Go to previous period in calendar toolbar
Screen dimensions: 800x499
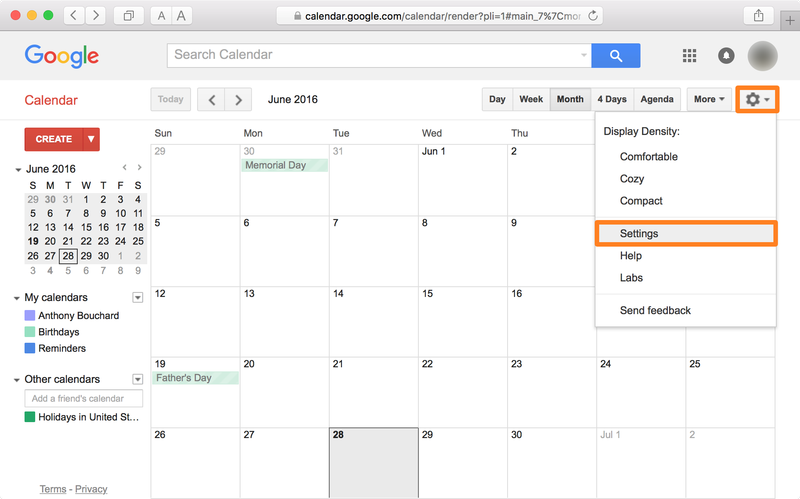(211, 99)
